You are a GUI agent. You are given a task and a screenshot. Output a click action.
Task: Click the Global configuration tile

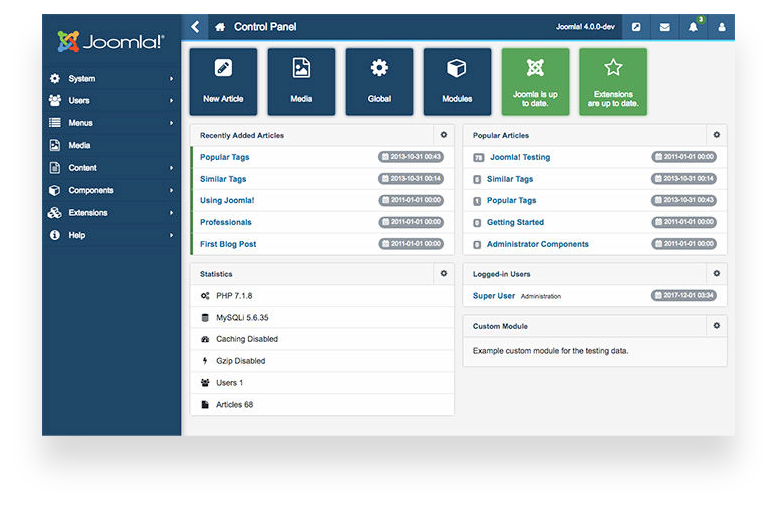379,82
